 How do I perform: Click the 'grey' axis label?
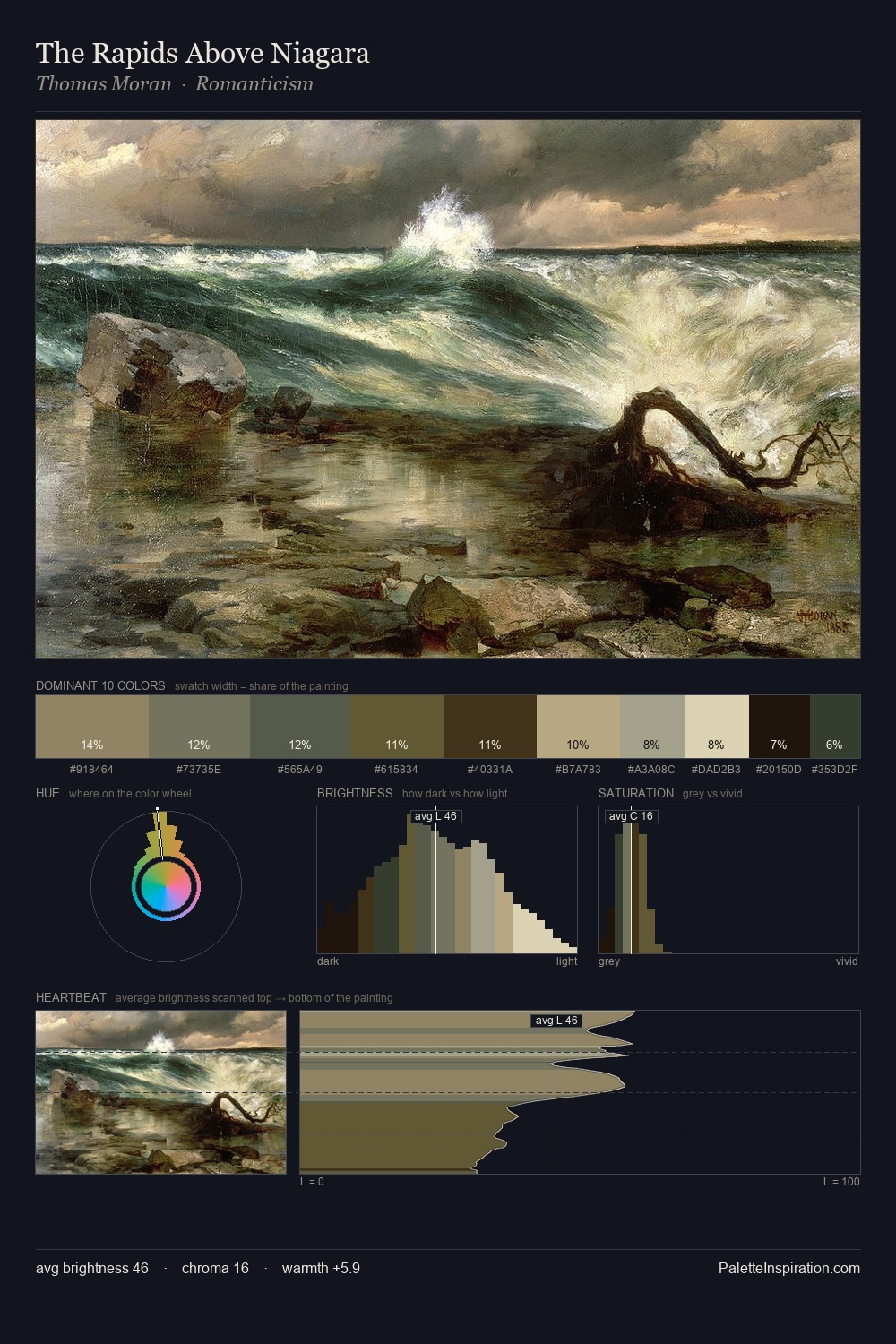[609, 961]
